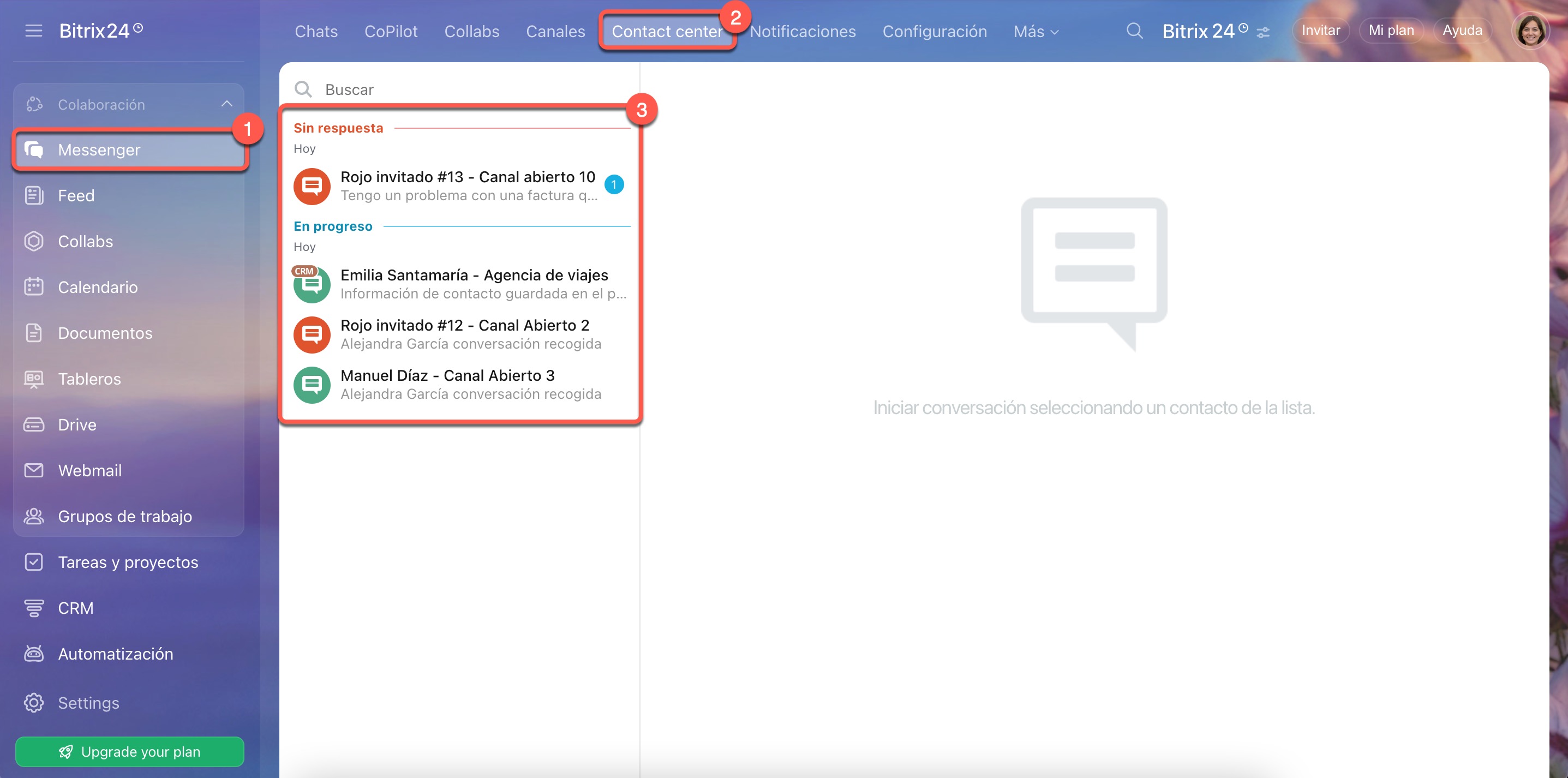Click the orange avatar of Rojo invitado #12
The width and height of the screenshot is (1568, 778).
click(x=312, y=334)
